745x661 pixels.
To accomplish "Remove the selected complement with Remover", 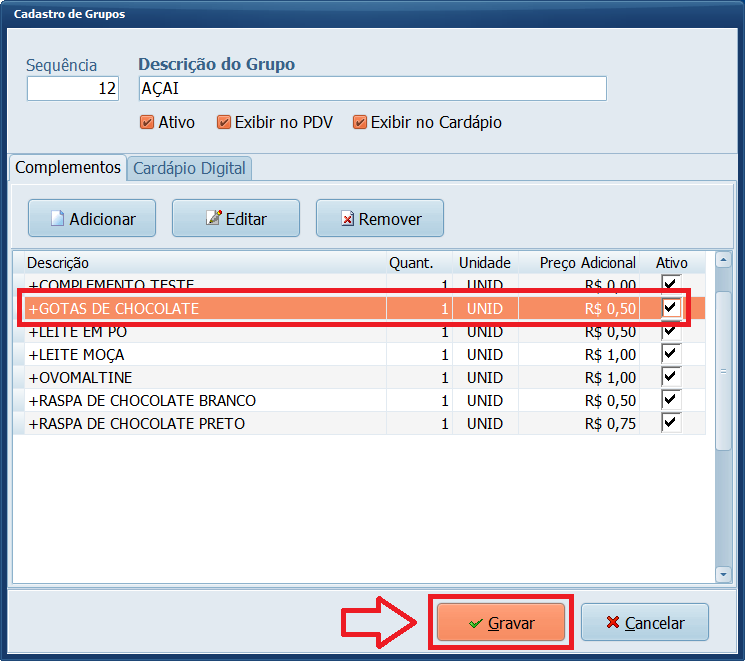I will pos(379,218).
